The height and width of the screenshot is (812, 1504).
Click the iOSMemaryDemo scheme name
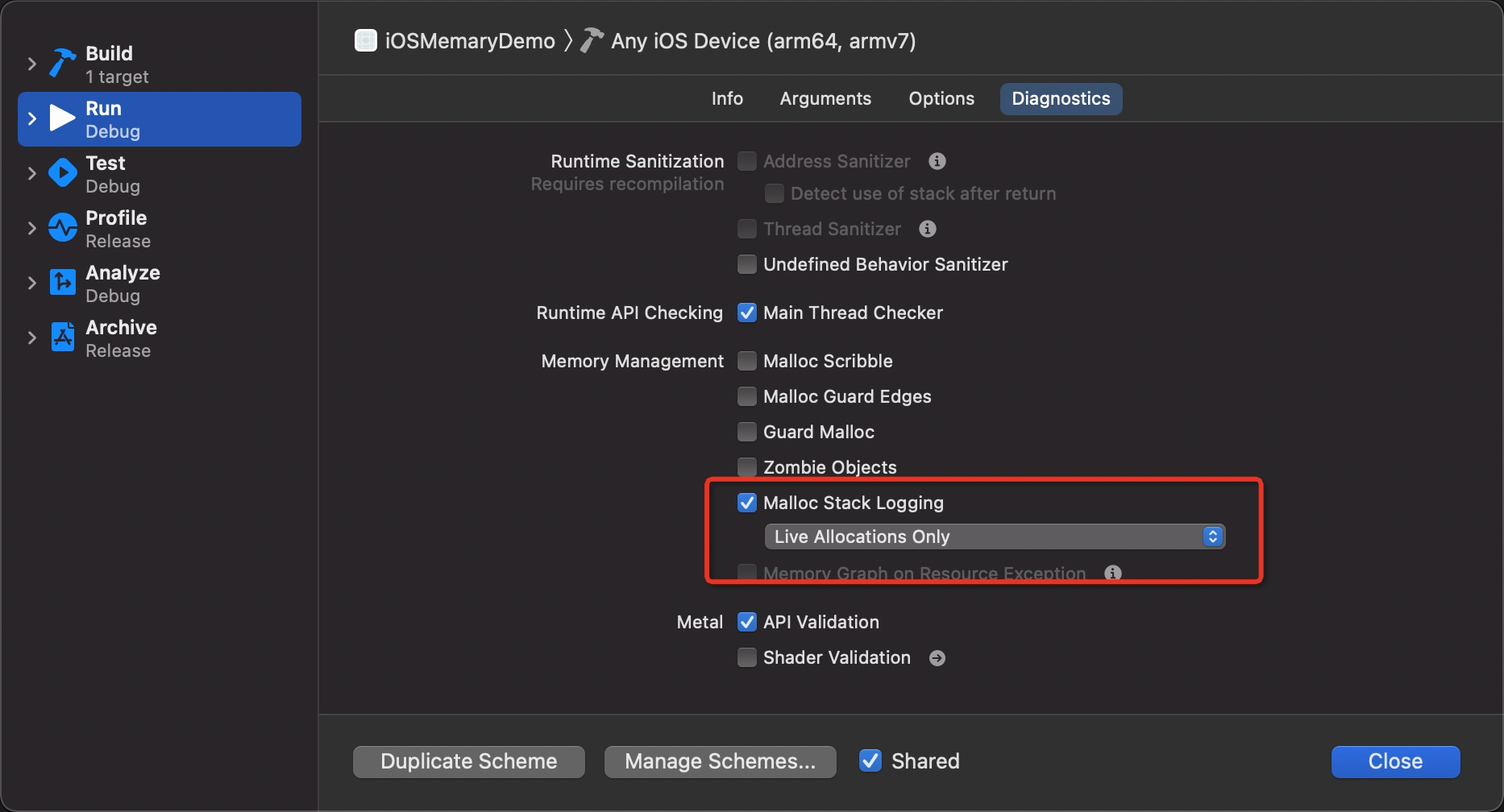pos(470,41)
